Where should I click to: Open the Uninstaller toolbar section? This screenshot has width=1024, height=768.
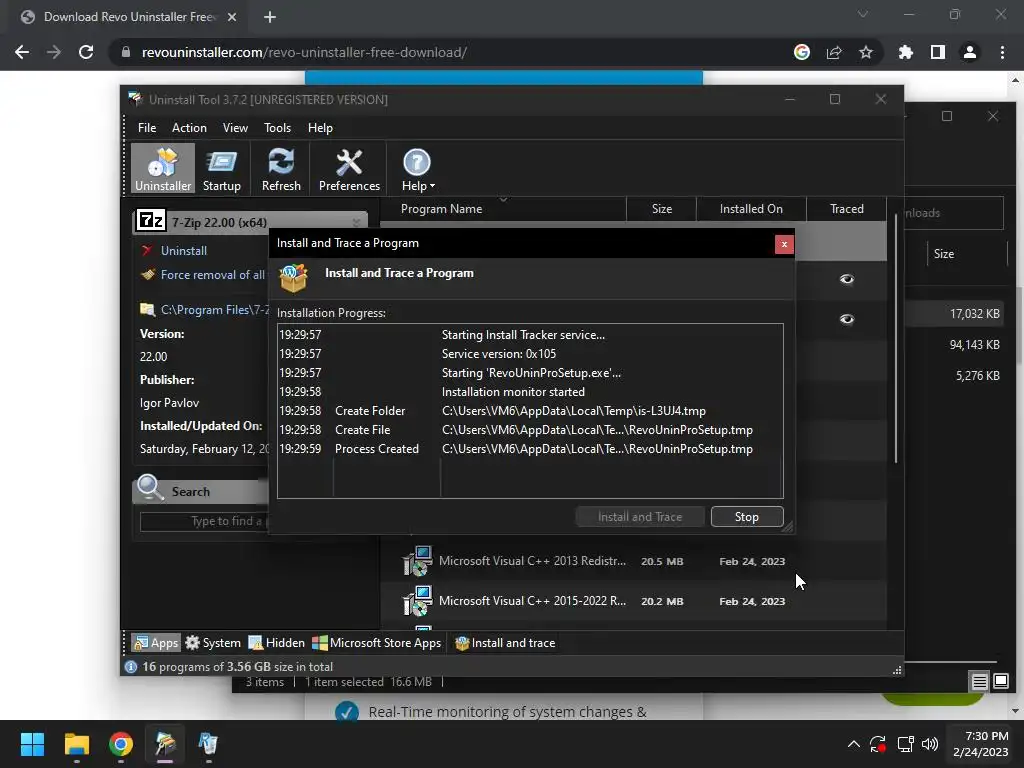[163, 168]
